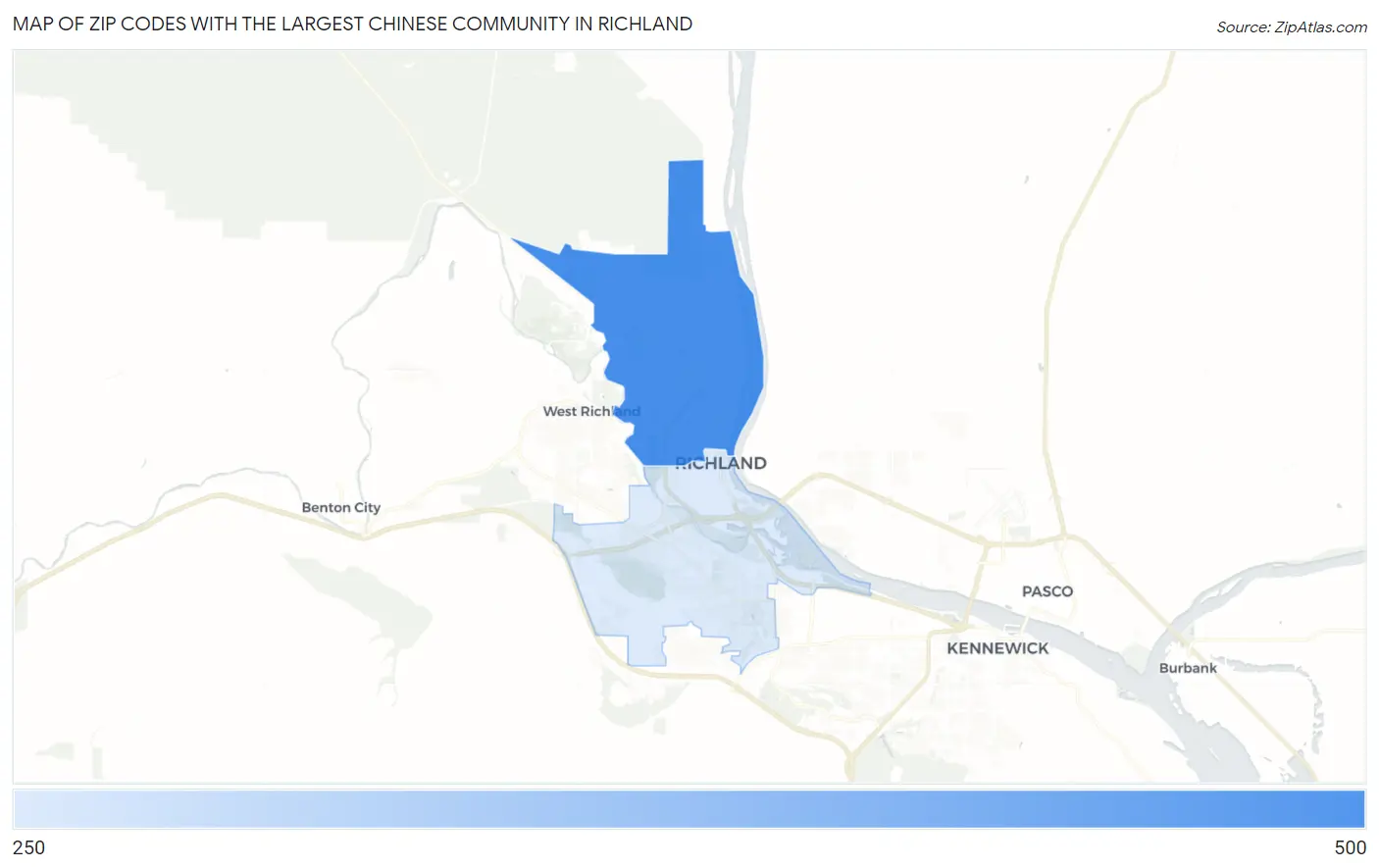
Task: Click the 250 legend minimum value
Action: [x=29, y=847]
